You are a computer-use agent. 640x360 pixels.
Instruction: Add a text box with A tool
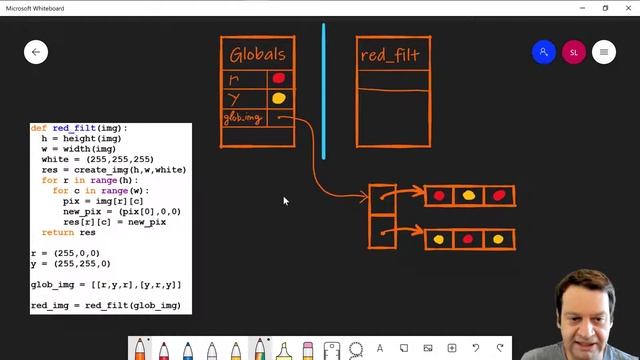coord(380,348)
